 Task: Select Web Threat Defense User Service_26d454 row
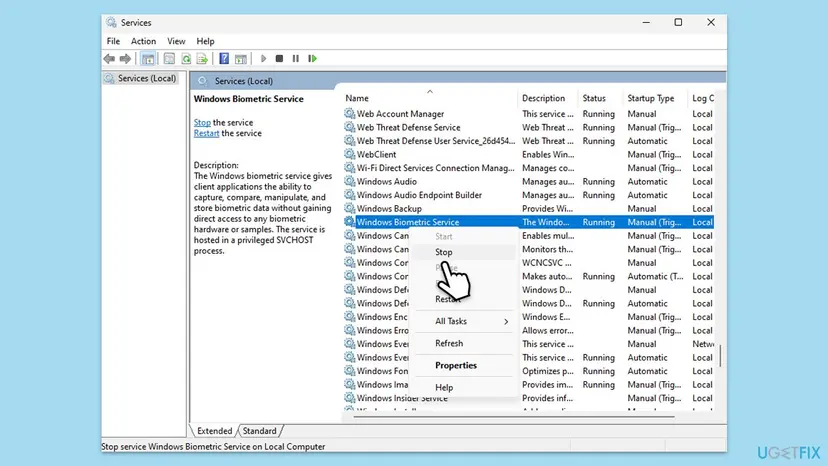[x=528, y=141]
